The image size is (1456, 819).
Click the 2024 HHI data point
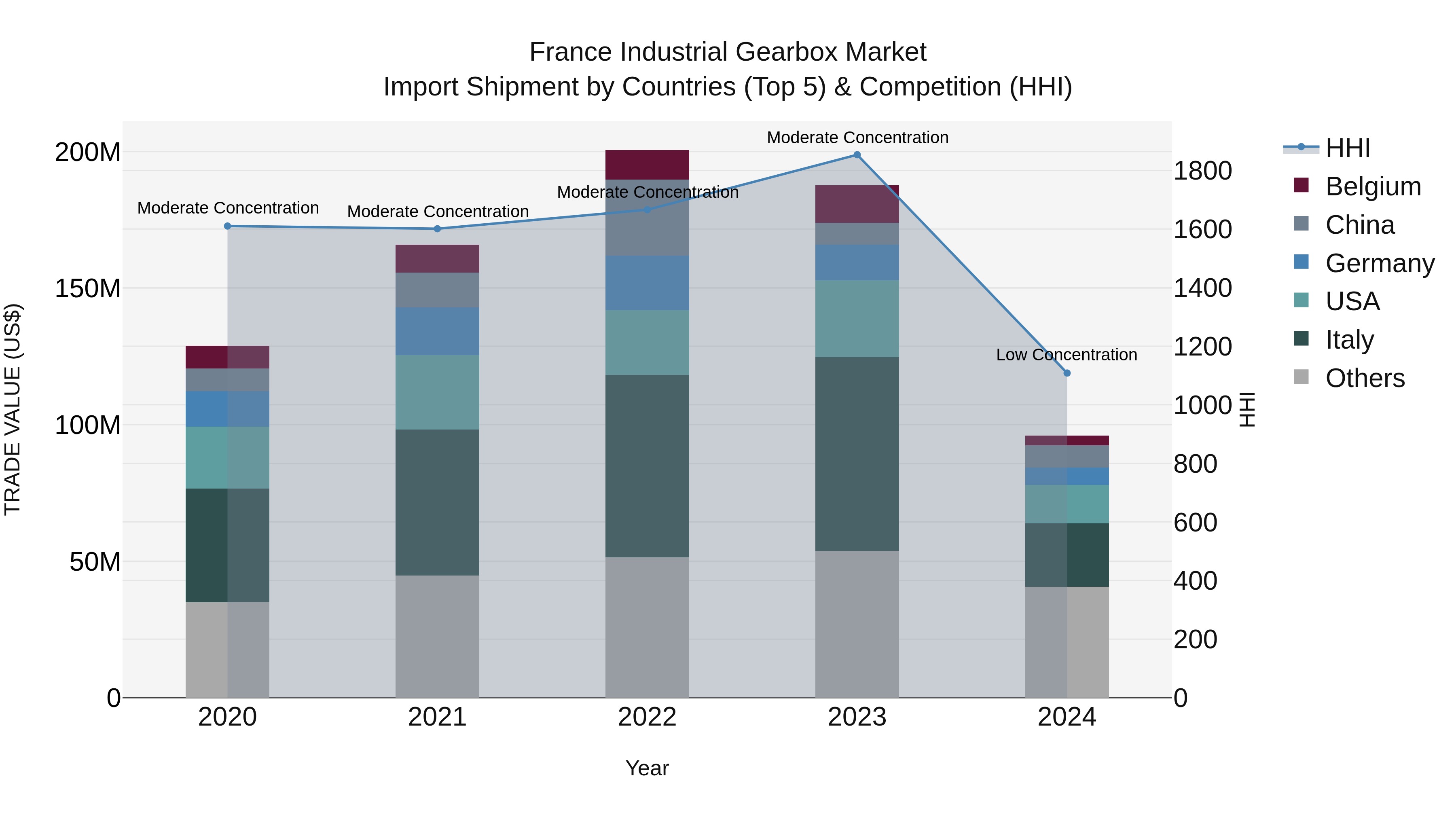[x=1067, y=373]
